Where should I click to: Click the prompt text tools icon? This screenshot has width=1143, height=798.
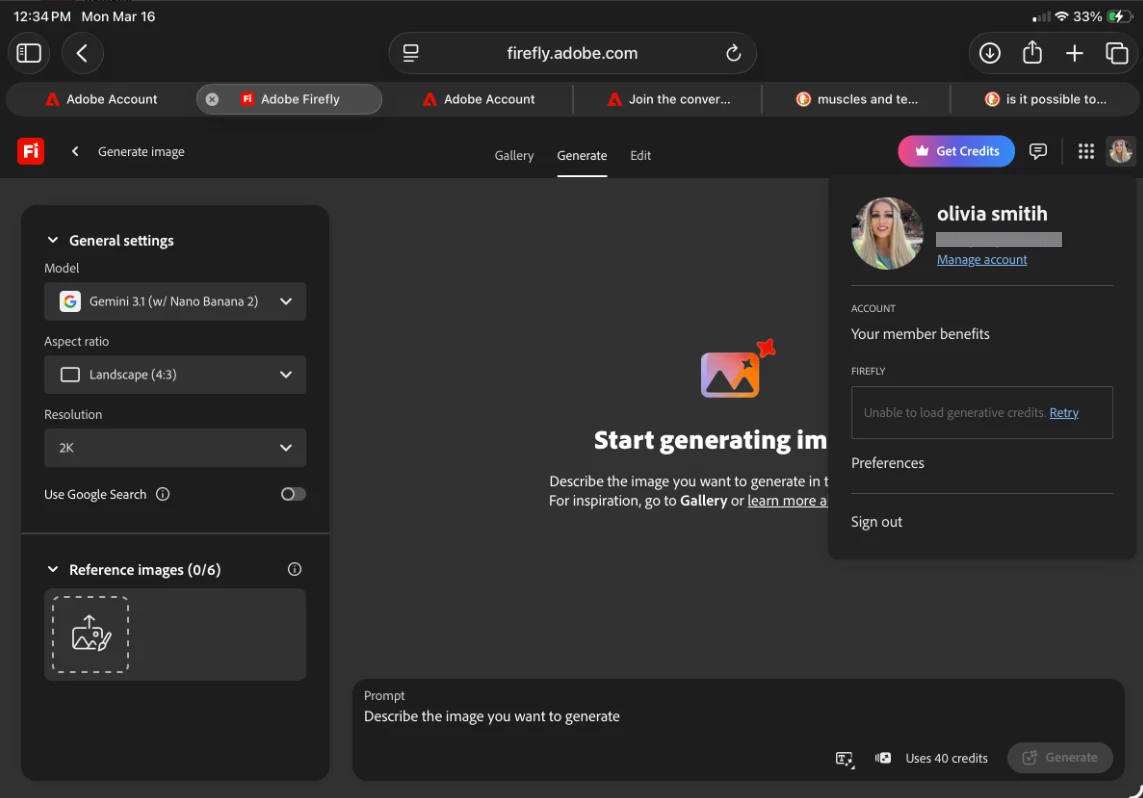[844, 759]
